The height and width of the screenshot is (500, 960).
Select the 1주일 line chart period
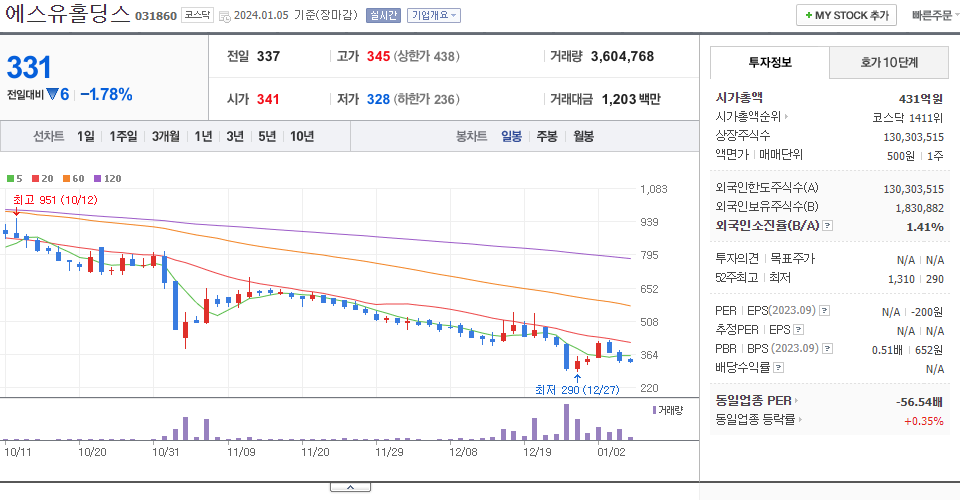123,136
